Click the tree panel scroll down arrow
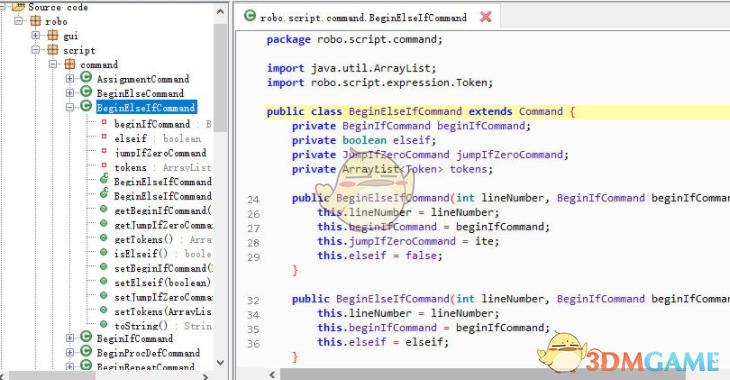This screenshot has width=730, height=380. [x=221, y=362]
